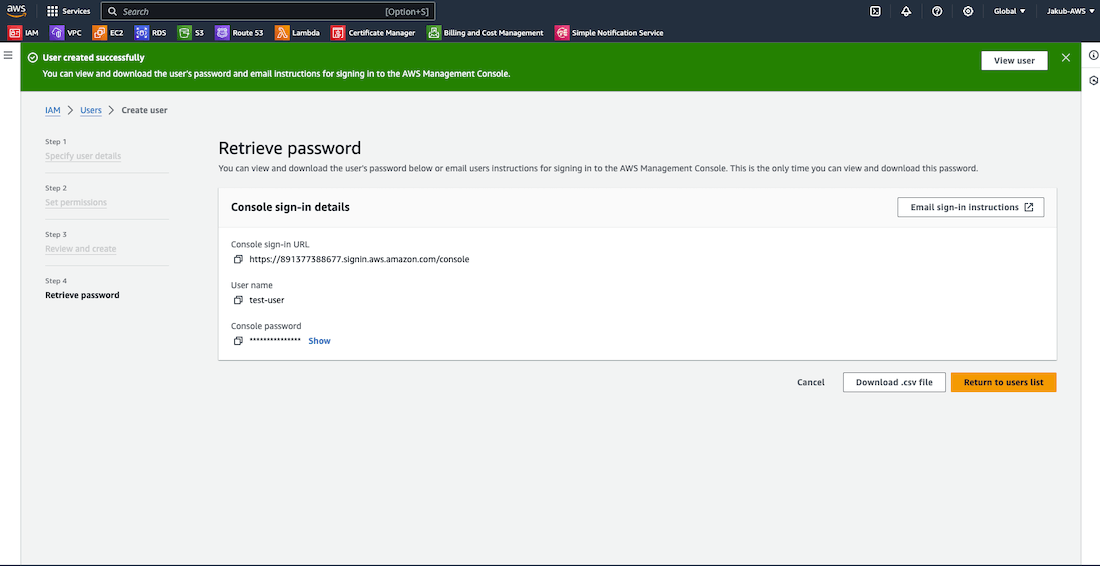Open the Services menu
This screenshot has height=566, width=1100.
click(68, 11)
